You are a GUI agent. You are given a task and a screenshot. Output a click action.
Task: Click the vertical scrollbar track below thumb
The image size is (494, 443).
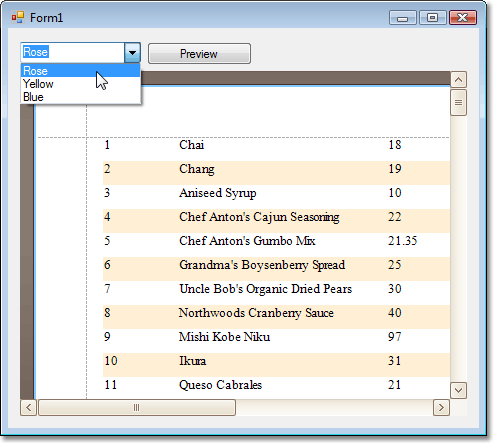pos(458,249)
